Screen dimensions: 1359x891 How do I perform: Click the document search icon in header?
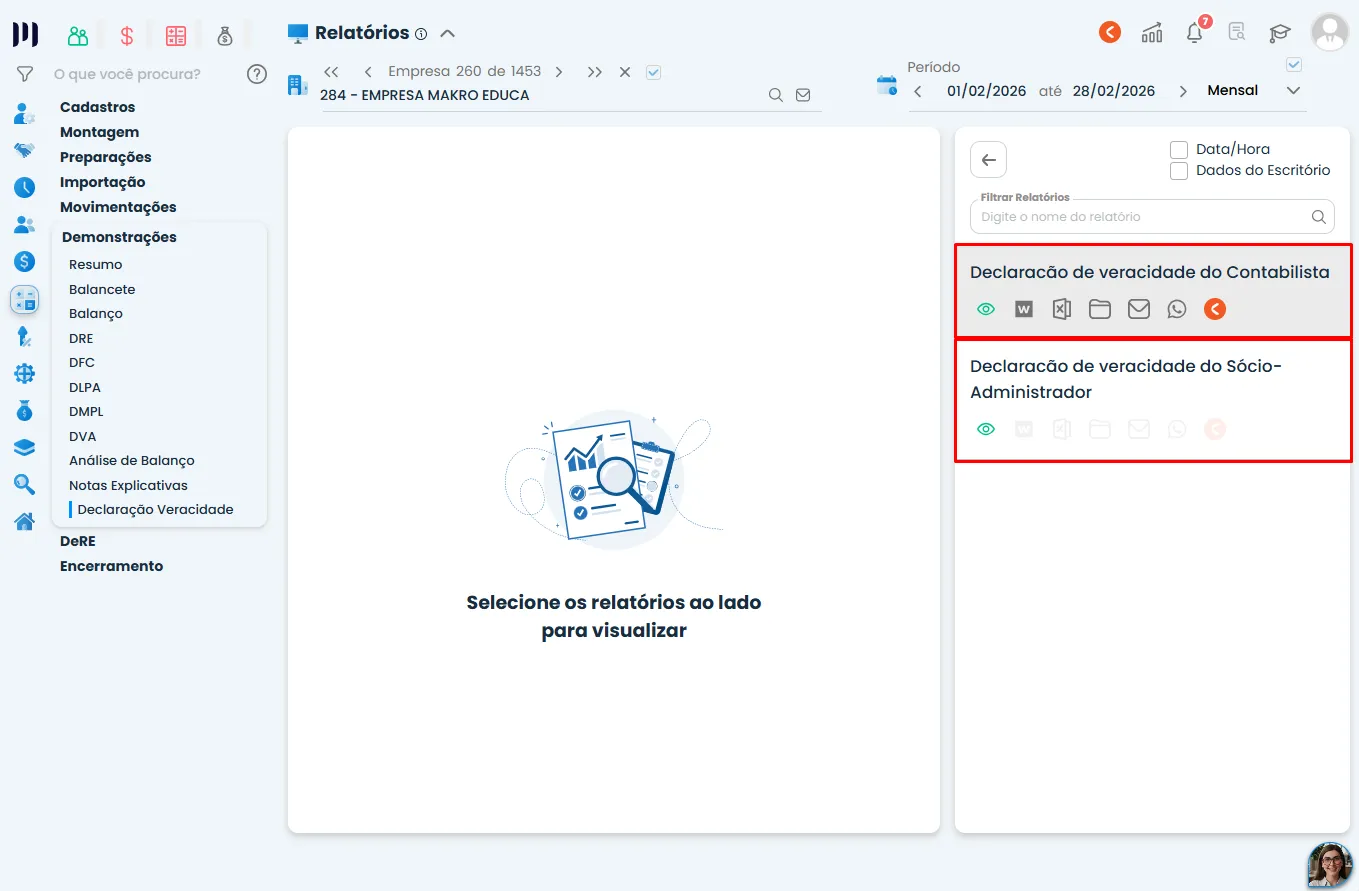(1237, 32)
